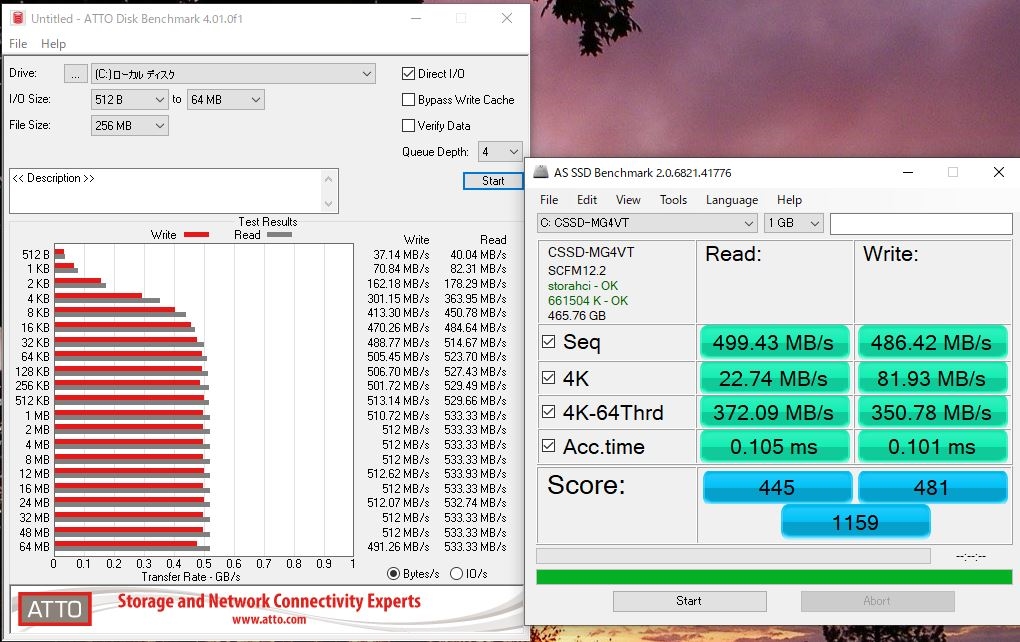Open the I/O Size end dropdown showing 64 MB
Viewport: 1020px width, 642px height.
click(x=226, y=100)
